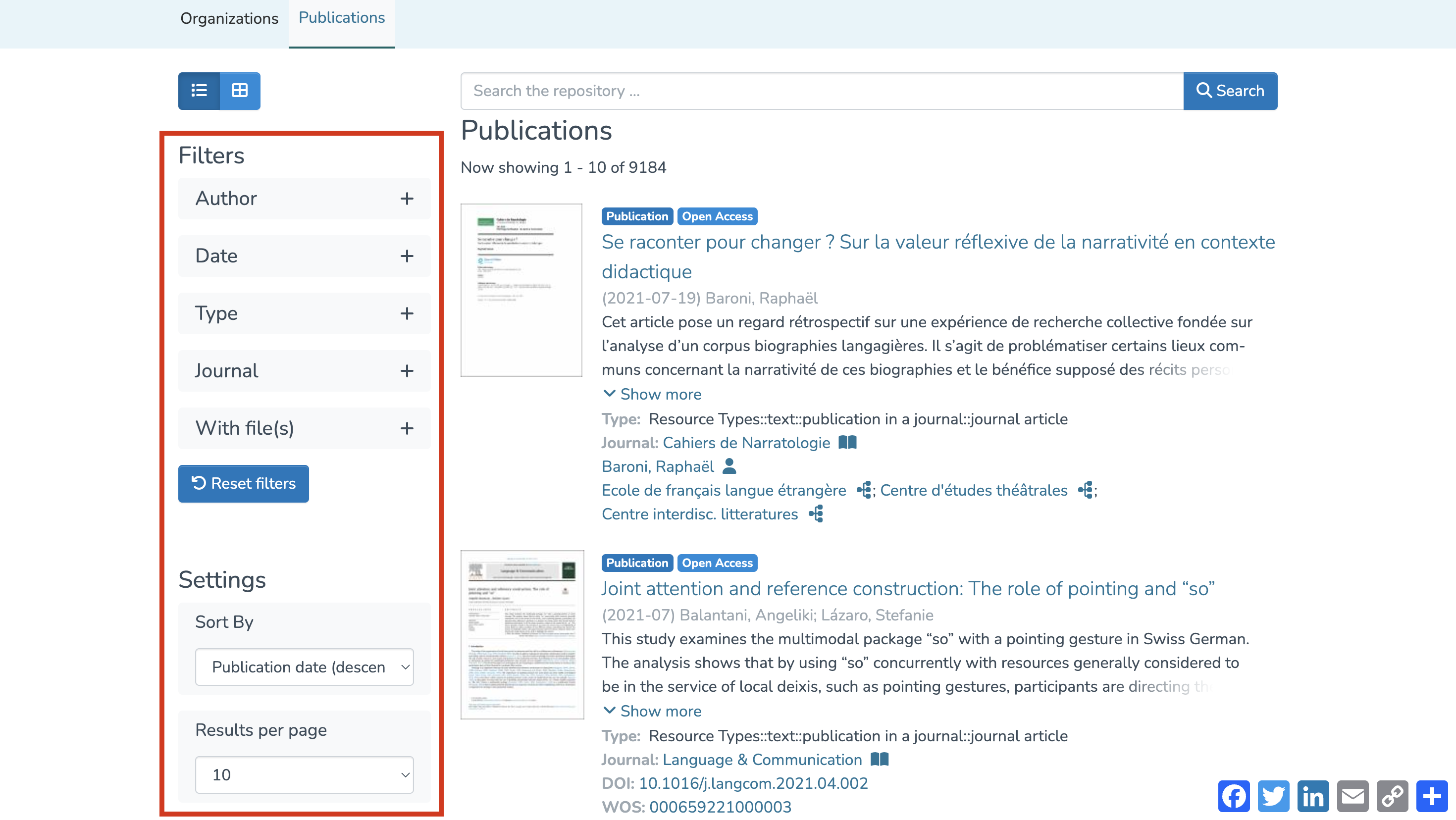Switch to list view layout
The height and width of the screenshot is (820, 1456).
click(199, 91)
